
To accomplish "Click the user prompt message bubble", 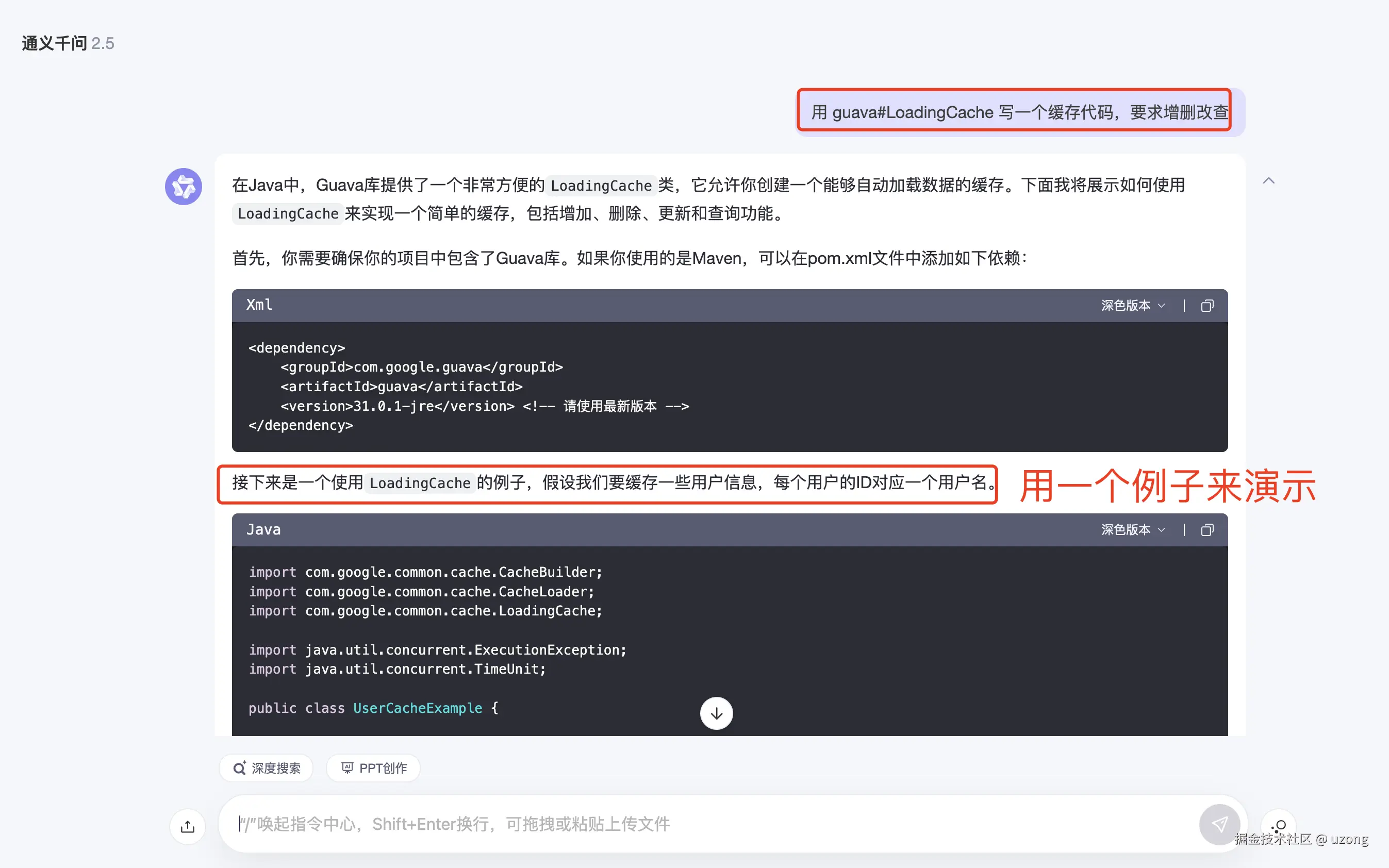I will pos(1019,112).
